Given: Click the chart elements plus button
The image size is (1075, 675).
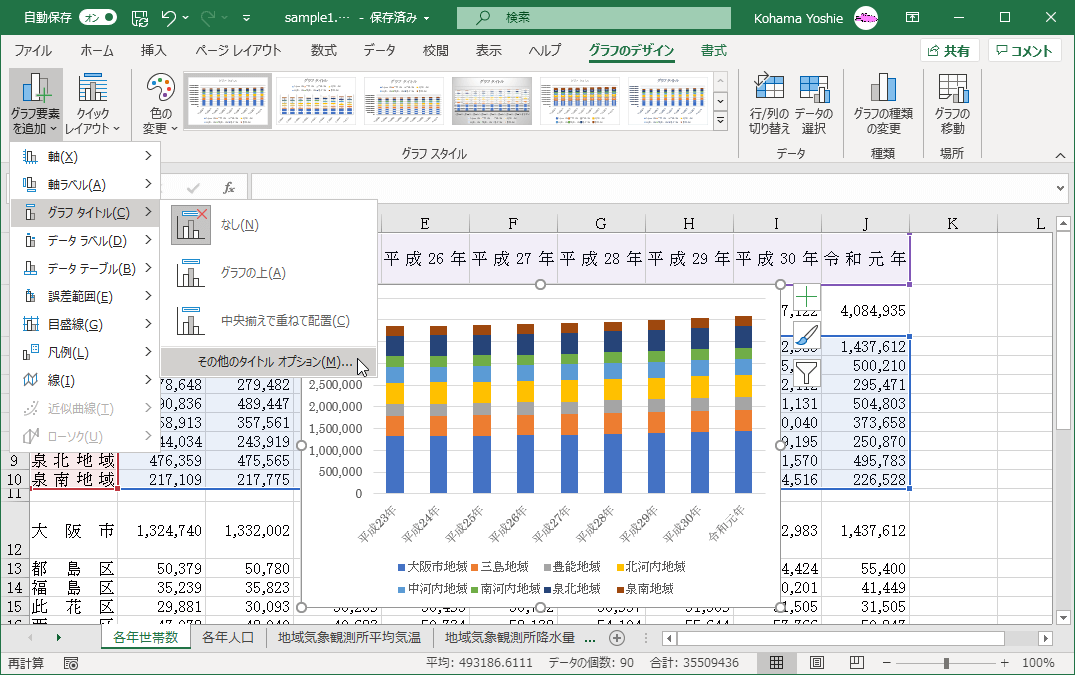Looking at the screenshot, I should tap(806, 297).
